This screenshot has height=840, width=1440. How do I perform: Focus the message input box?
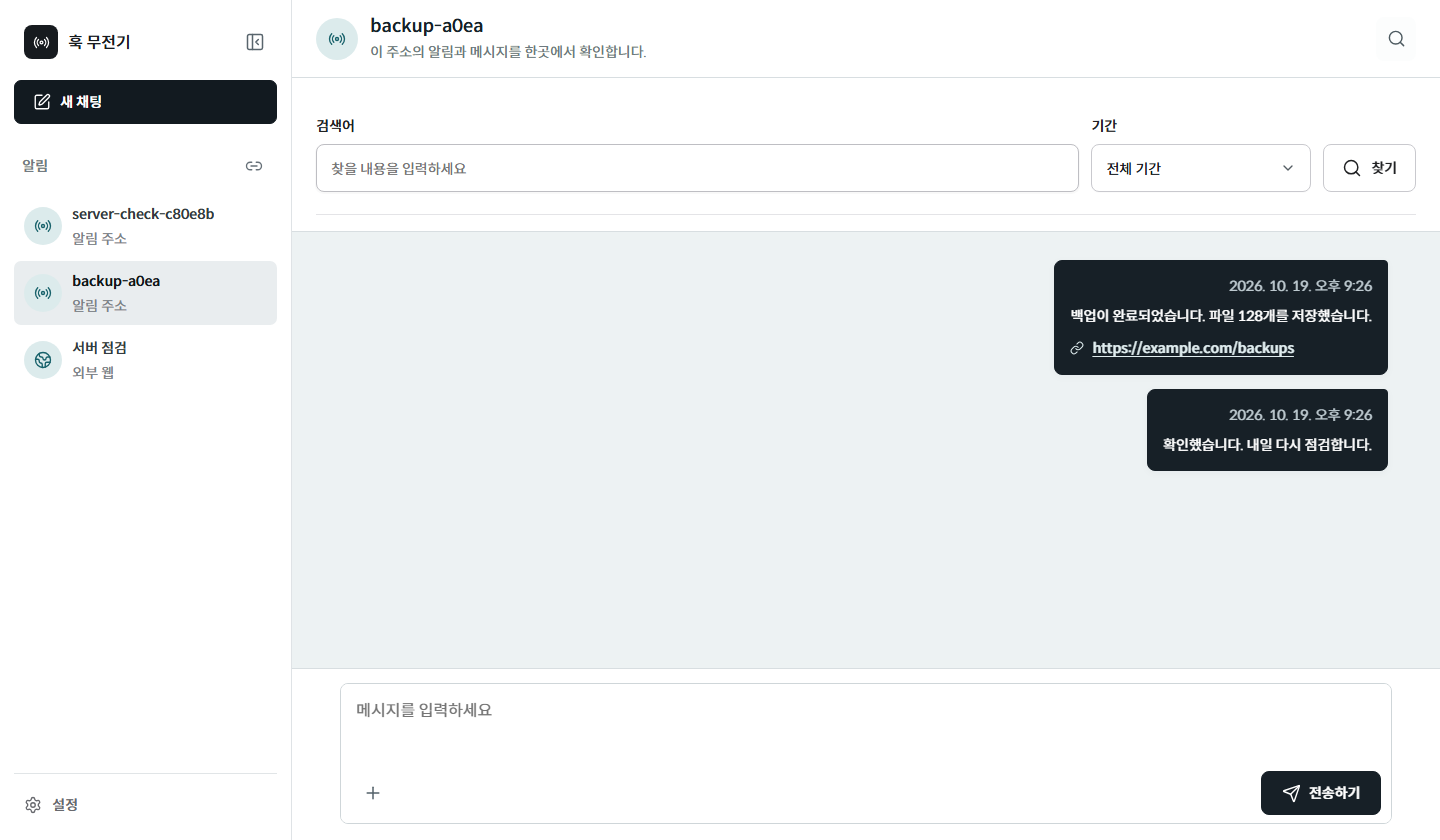(866, 725)
